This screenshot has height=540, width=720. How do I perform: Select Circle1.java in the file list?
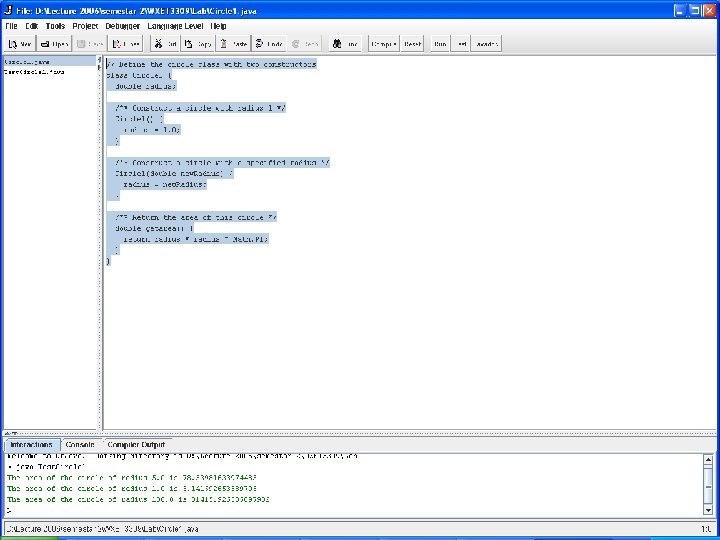[x=50, y=62]
